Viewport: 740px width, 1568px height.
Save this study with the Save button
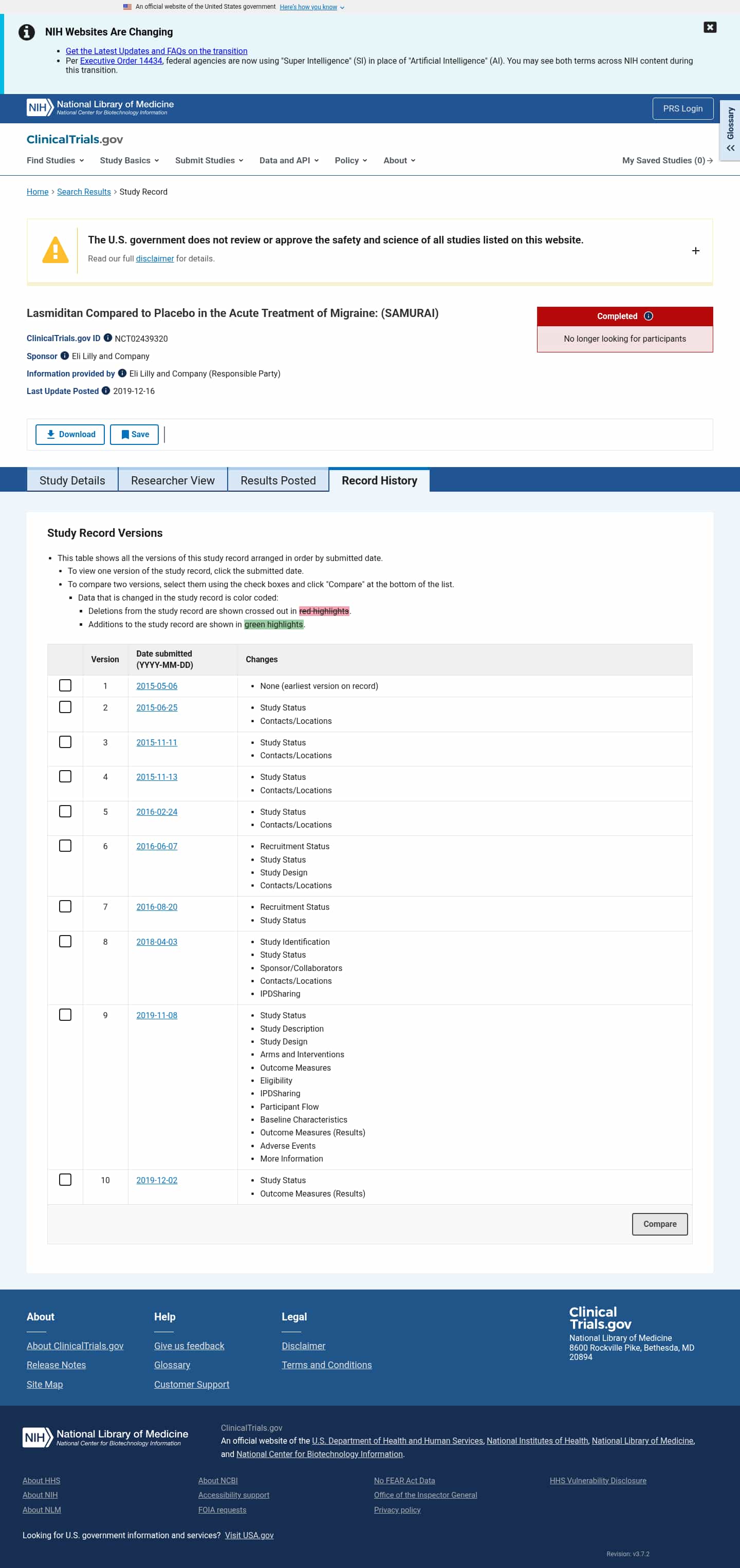coord(135,435)
